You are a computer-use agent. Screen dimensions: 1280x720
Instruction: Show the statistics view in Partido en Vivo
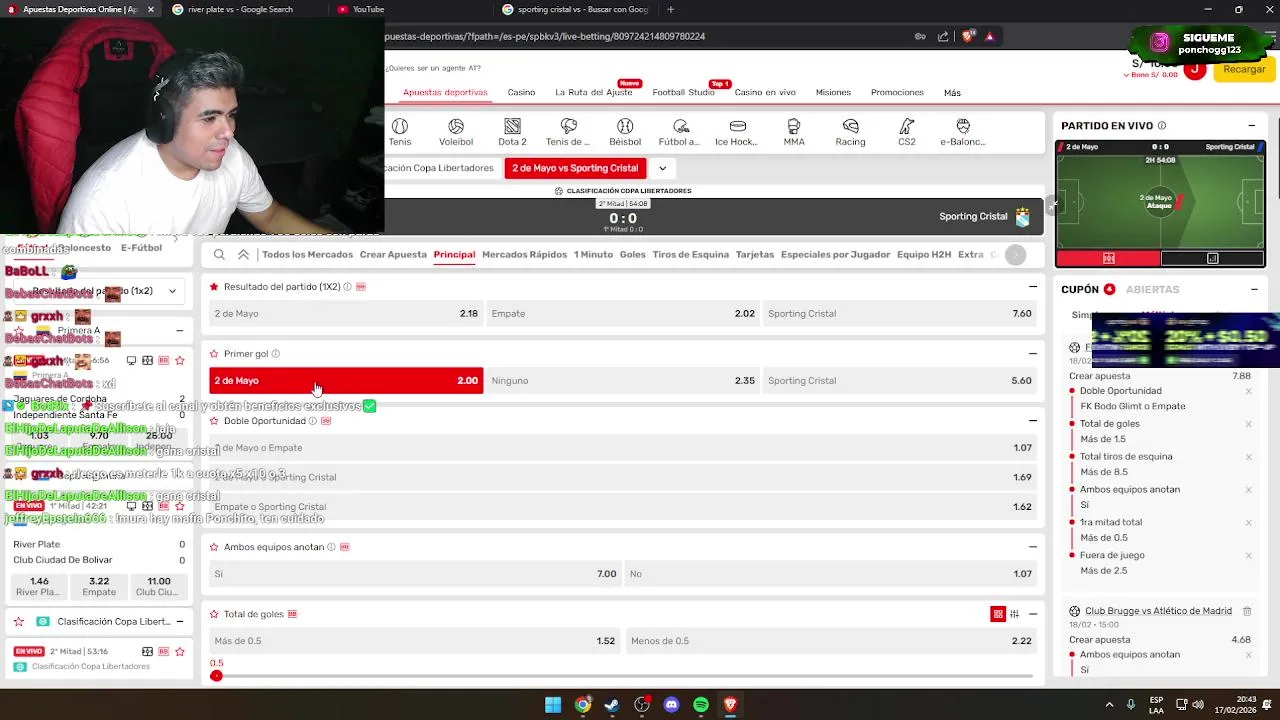(1212, 258)
